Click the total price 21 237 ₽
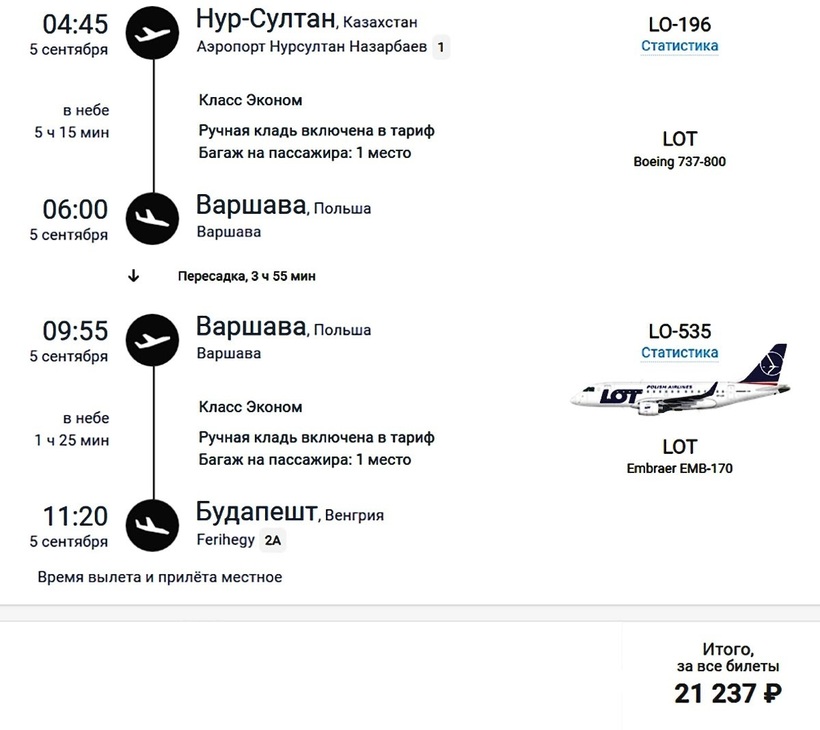Screen dimensions: 820x730 pos(727,693)
